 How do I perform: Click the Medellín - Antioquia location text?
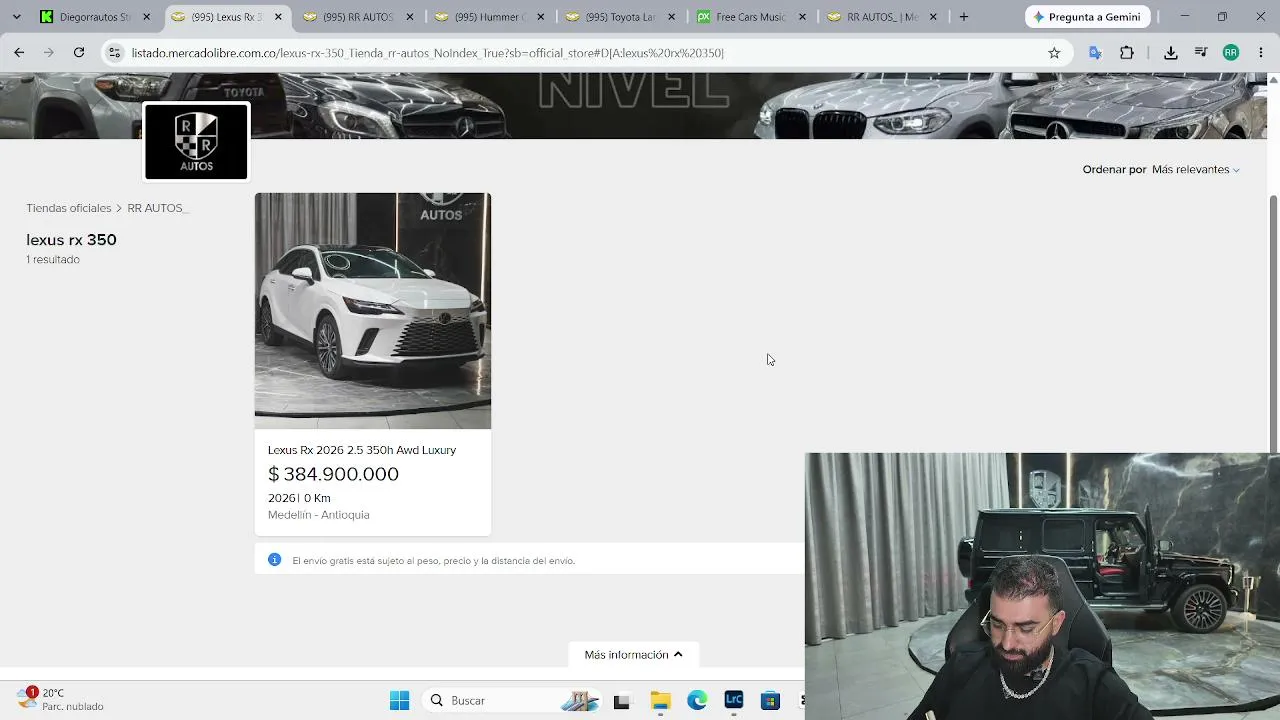tap(319, 515)
